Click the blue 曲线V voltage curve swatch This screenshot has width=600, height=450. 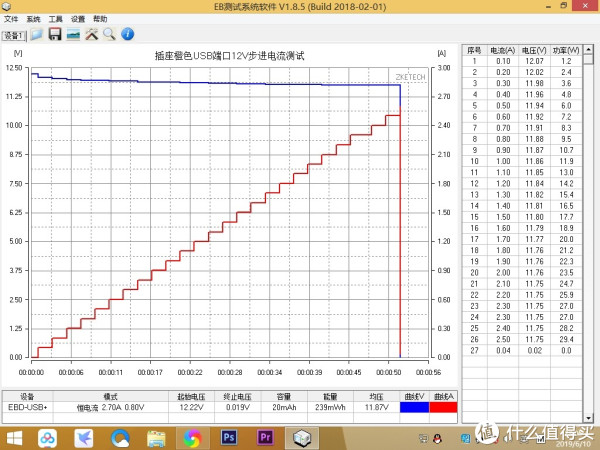click(413, 407)
